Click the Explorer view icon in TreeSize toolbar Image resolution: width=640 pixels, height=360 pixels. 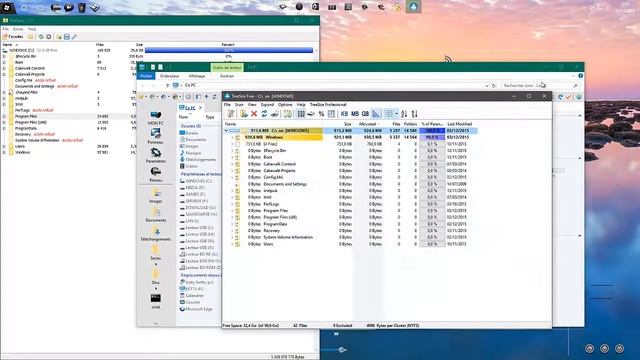pyautogui.click(x=287, y=114)
